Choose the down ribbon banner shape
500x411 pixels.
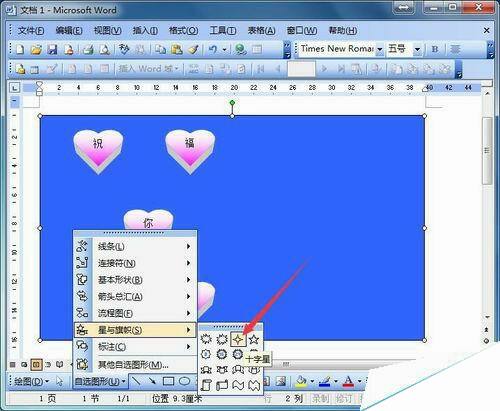click(222, 370)
